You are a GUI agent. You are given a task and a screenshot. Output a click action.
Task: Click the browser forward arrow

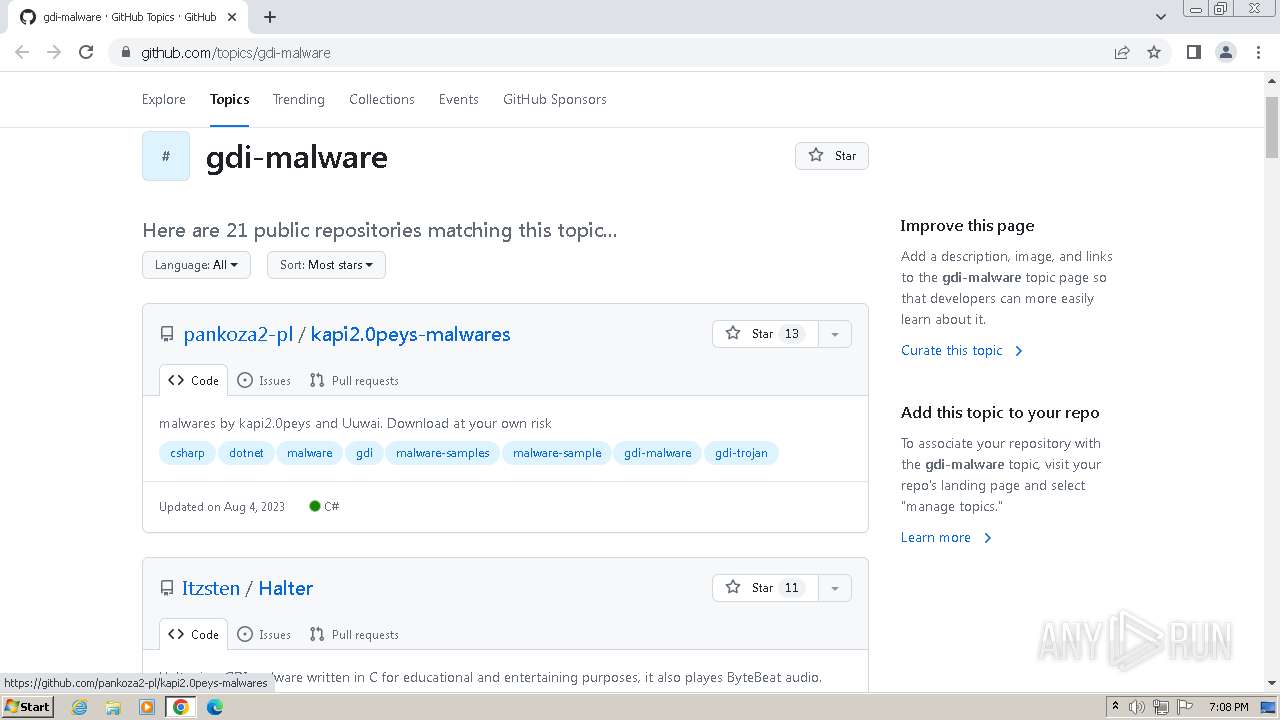[x=54, y=52]
